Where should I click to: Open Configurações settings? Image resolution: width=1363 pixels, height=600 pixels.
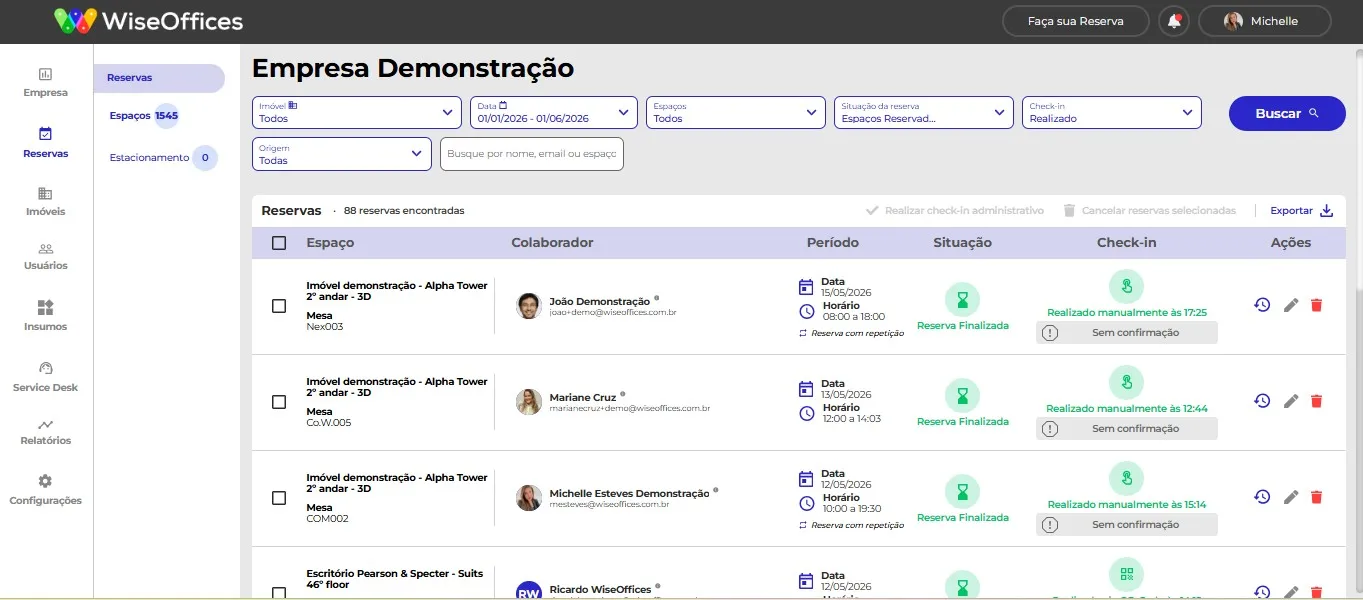pos(46,490)
